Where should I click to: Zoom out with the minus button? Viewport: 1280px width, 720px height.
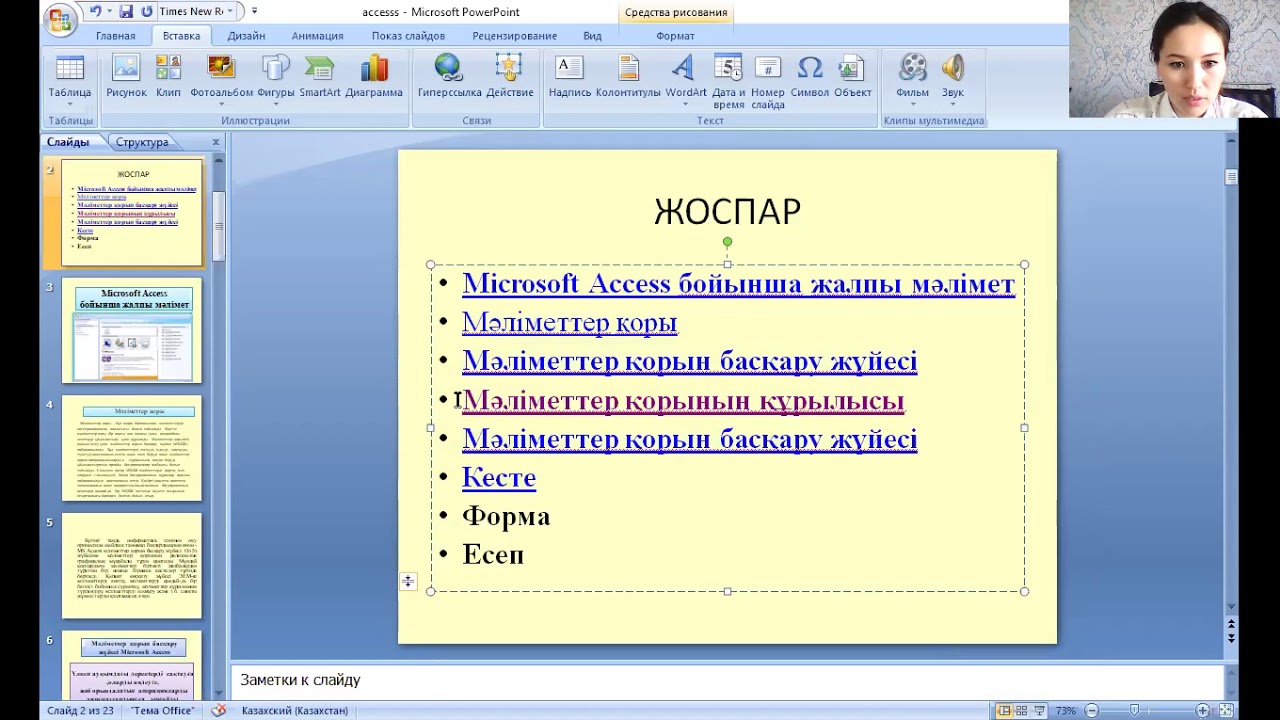coord(1092,711)
